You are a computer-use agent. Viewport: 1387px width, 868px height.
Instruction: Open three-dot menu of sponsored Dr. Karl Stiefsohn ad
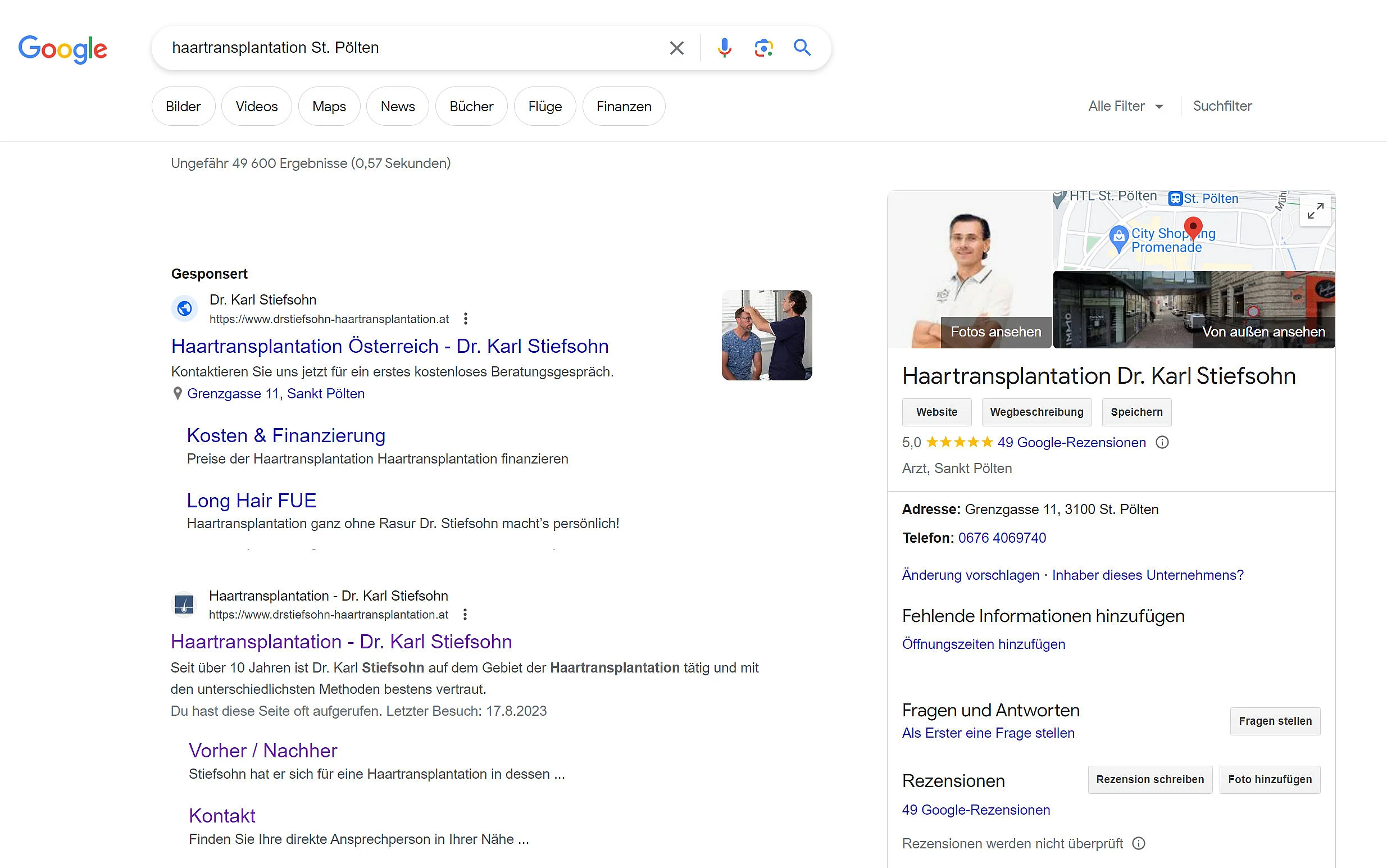(x=465, y=319)
